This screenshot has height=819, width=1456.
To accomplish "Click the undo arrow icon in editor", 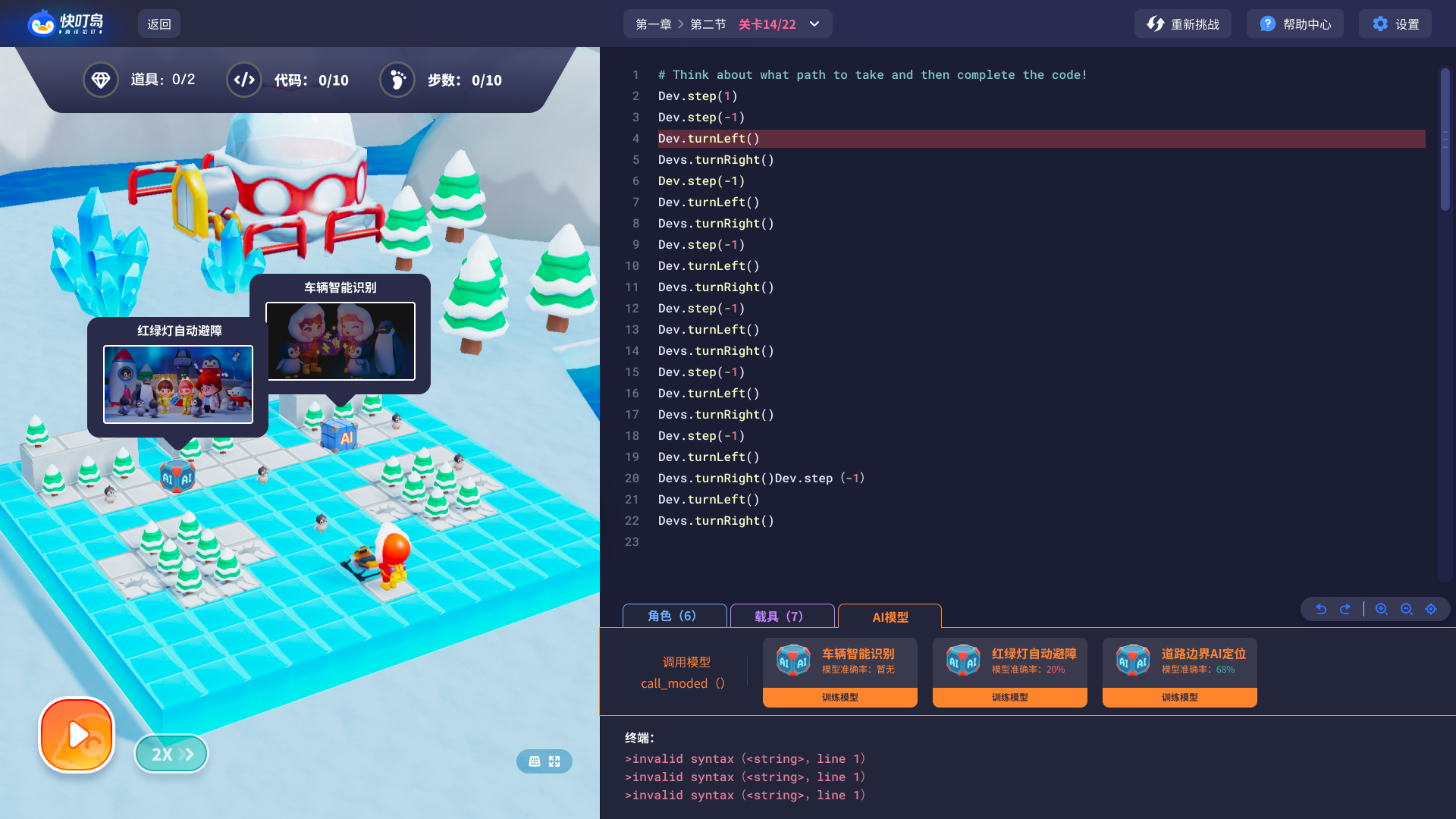I will coord(1321,609).
